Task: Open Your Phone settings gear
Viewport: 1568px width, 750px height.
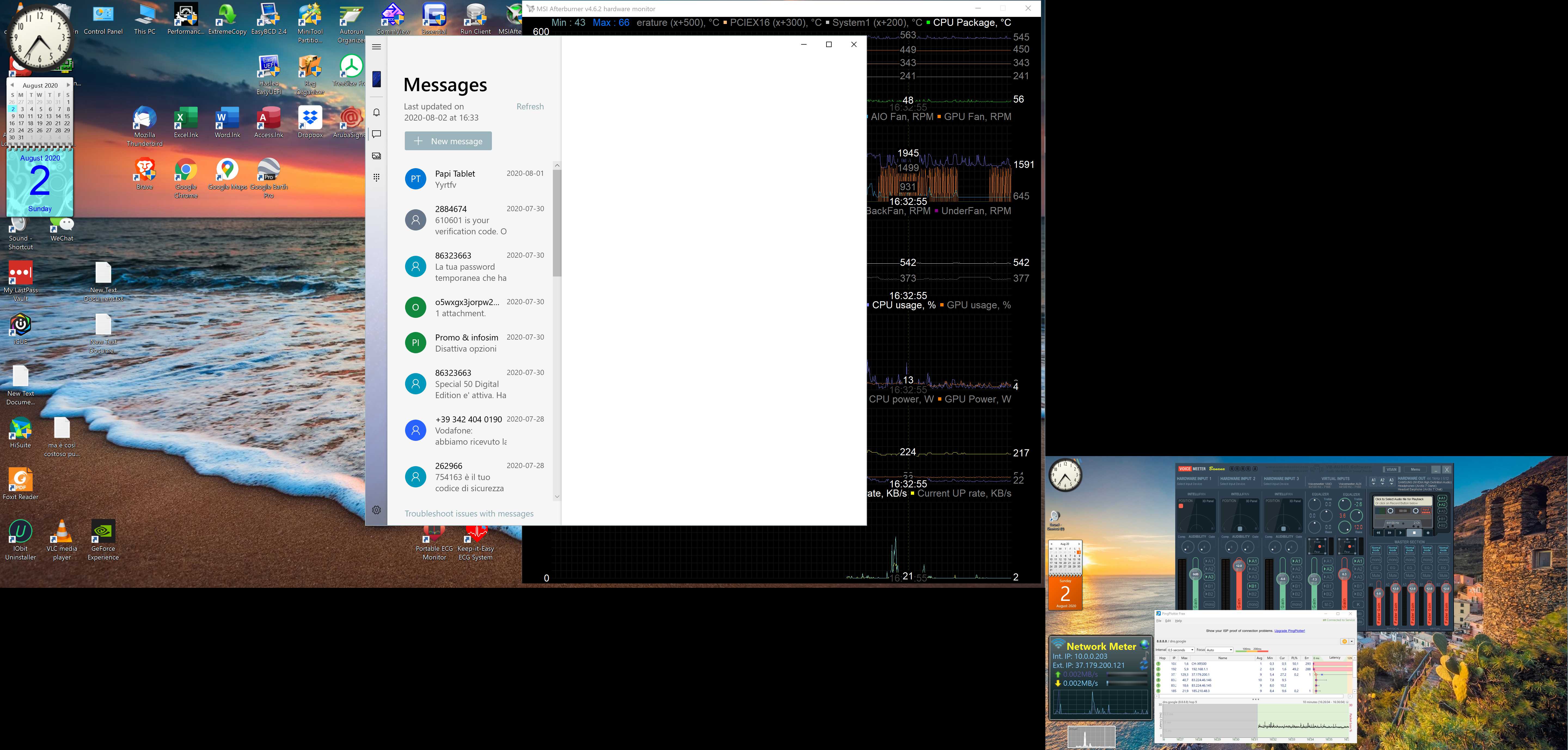Action: 376,510
